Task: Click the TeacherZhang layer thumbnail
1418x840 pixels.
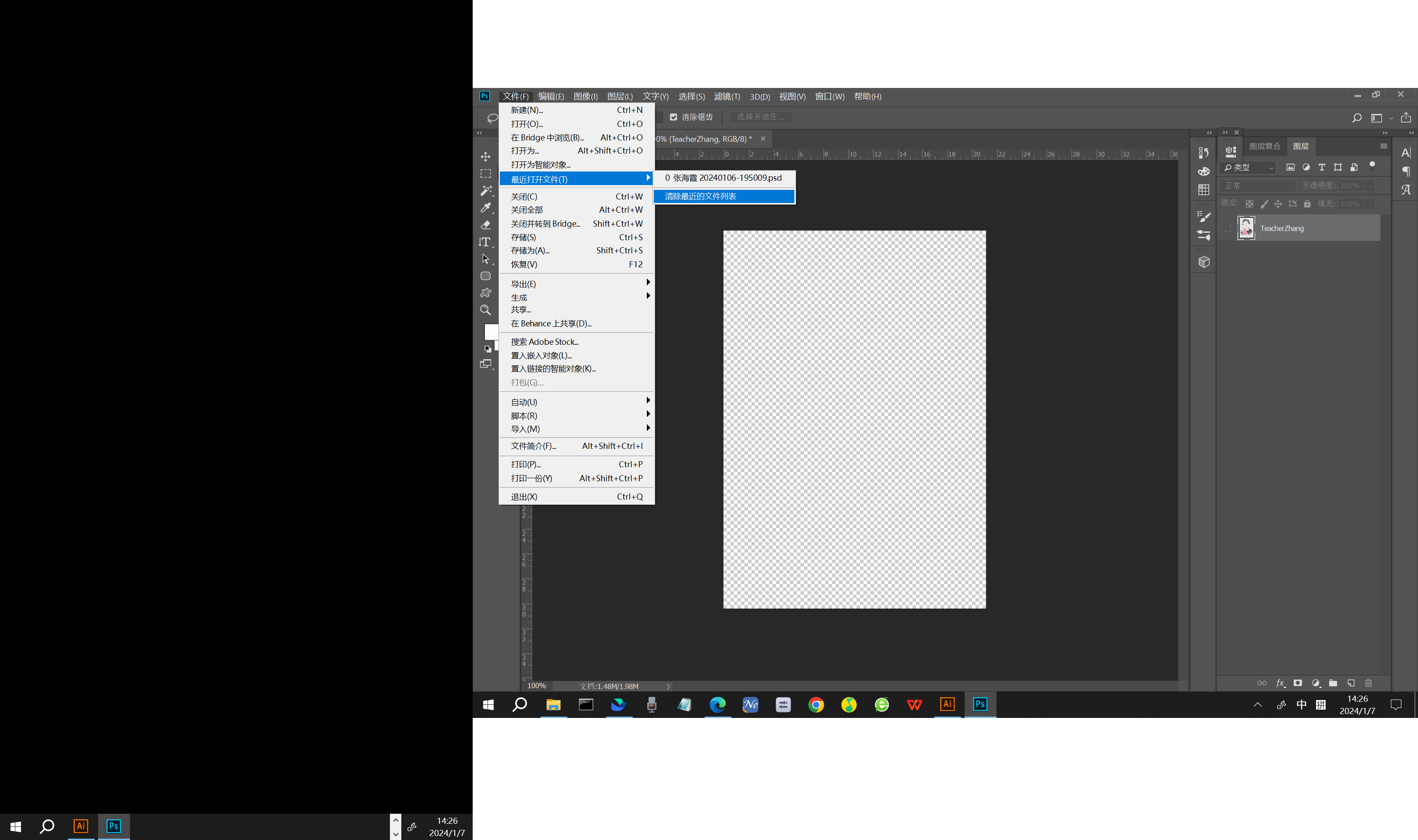Action: click(x=1246, y=228)
